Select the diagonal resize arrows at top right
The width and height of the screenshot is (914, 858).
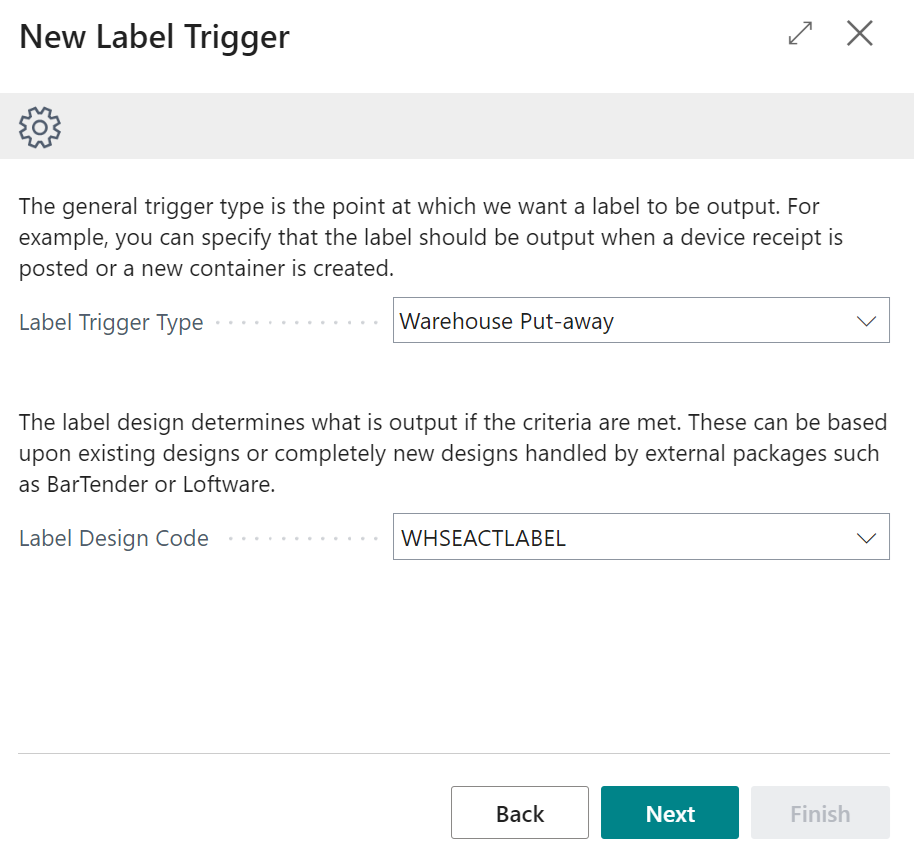(799, 33)
